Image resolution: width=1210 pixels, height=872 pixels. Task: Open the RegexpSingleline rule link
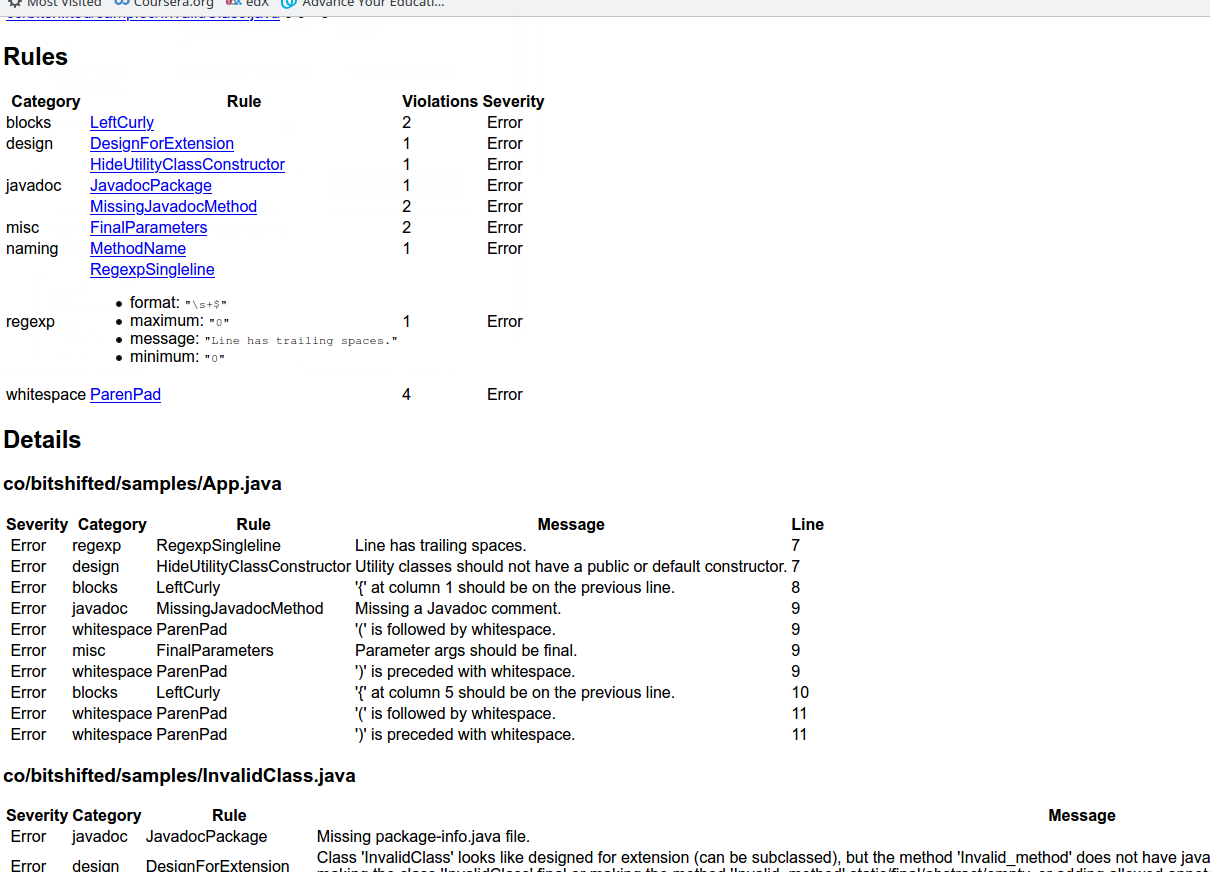(x=152, y=269)
